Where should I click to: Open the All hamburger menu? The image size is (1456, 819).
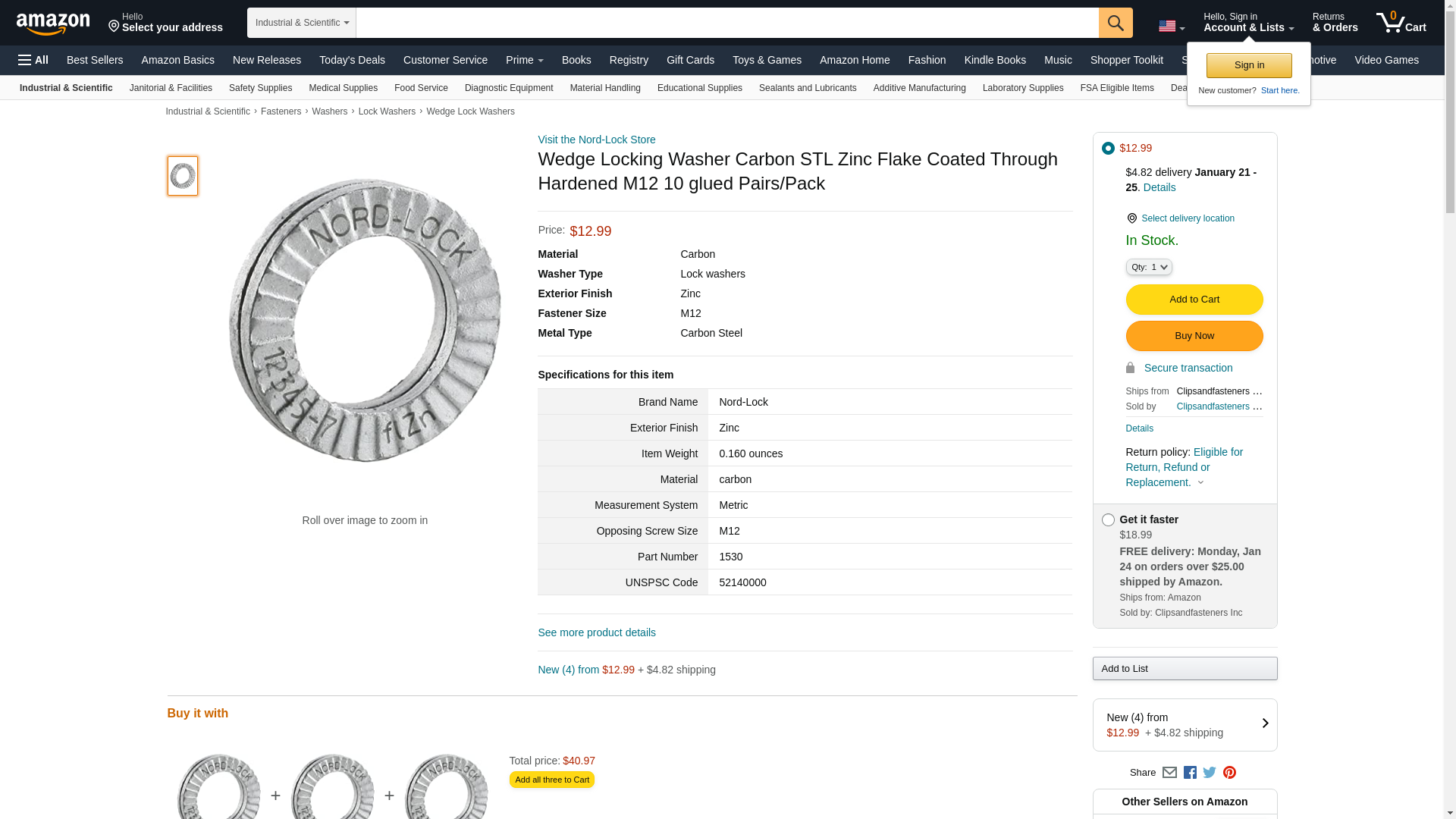(33, 60)
